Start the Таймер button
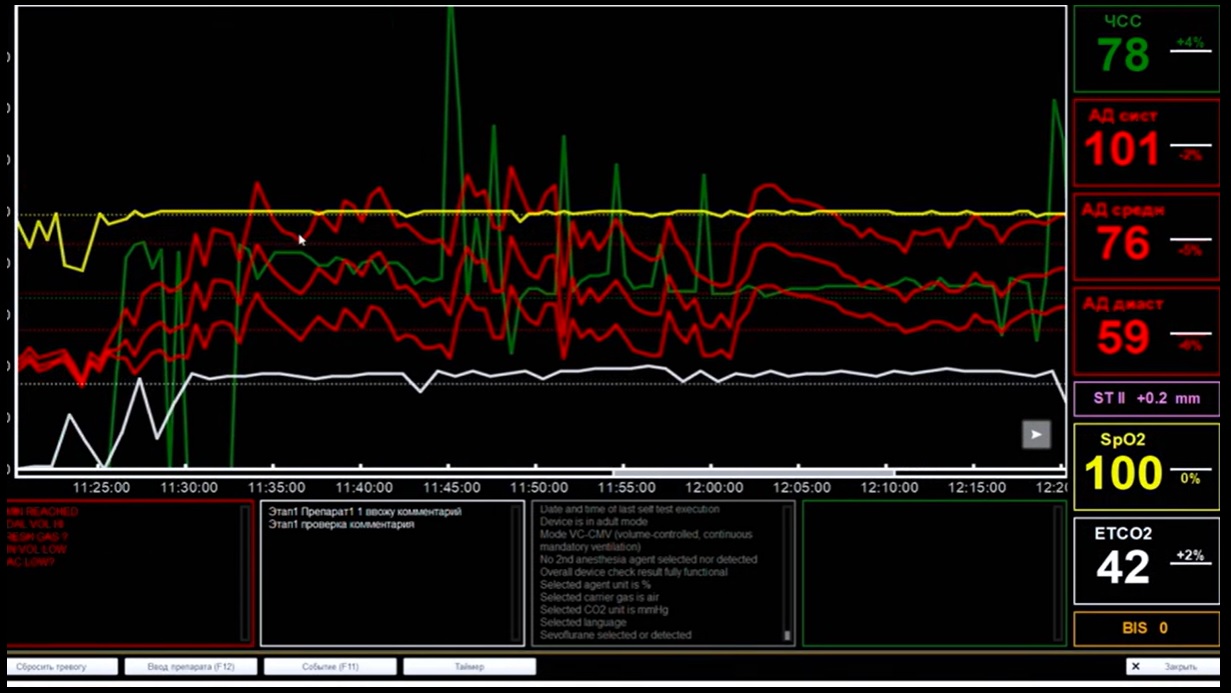 click(469, 666)
